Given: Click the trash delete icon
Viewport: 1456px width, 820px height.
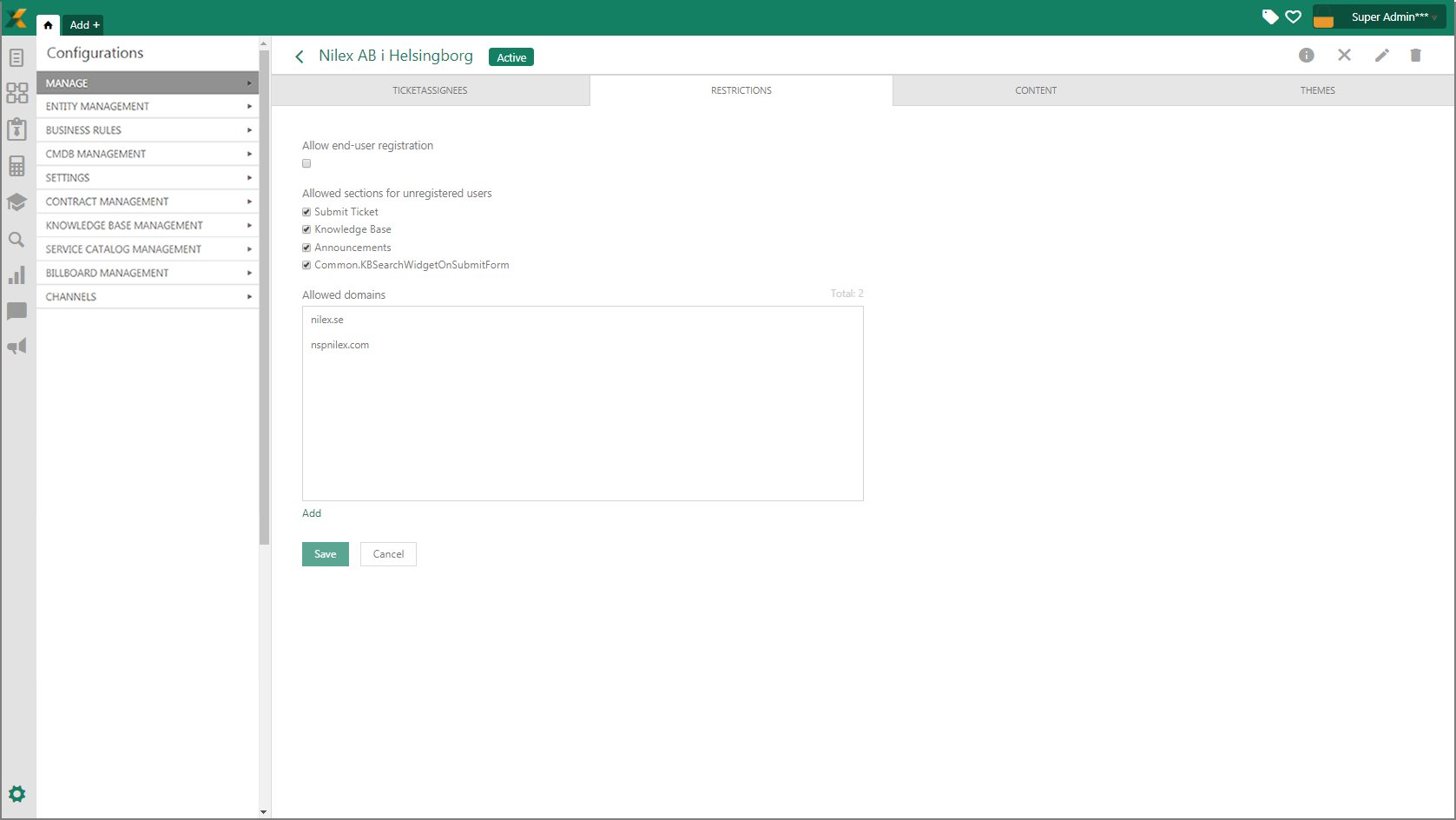Looking at the screenshot, I should click(1416, 56).
